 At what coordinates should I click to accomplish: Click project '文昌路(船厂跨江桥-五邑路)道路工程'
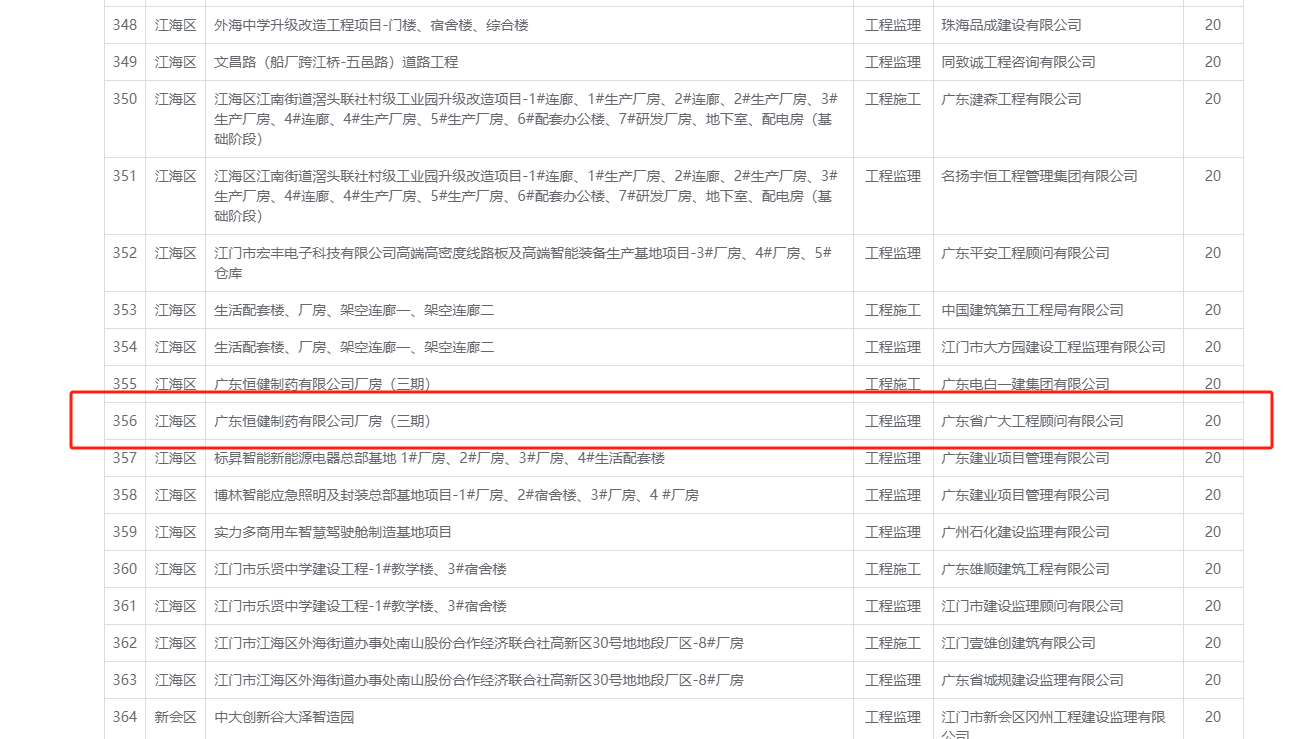tap(336, 62)
